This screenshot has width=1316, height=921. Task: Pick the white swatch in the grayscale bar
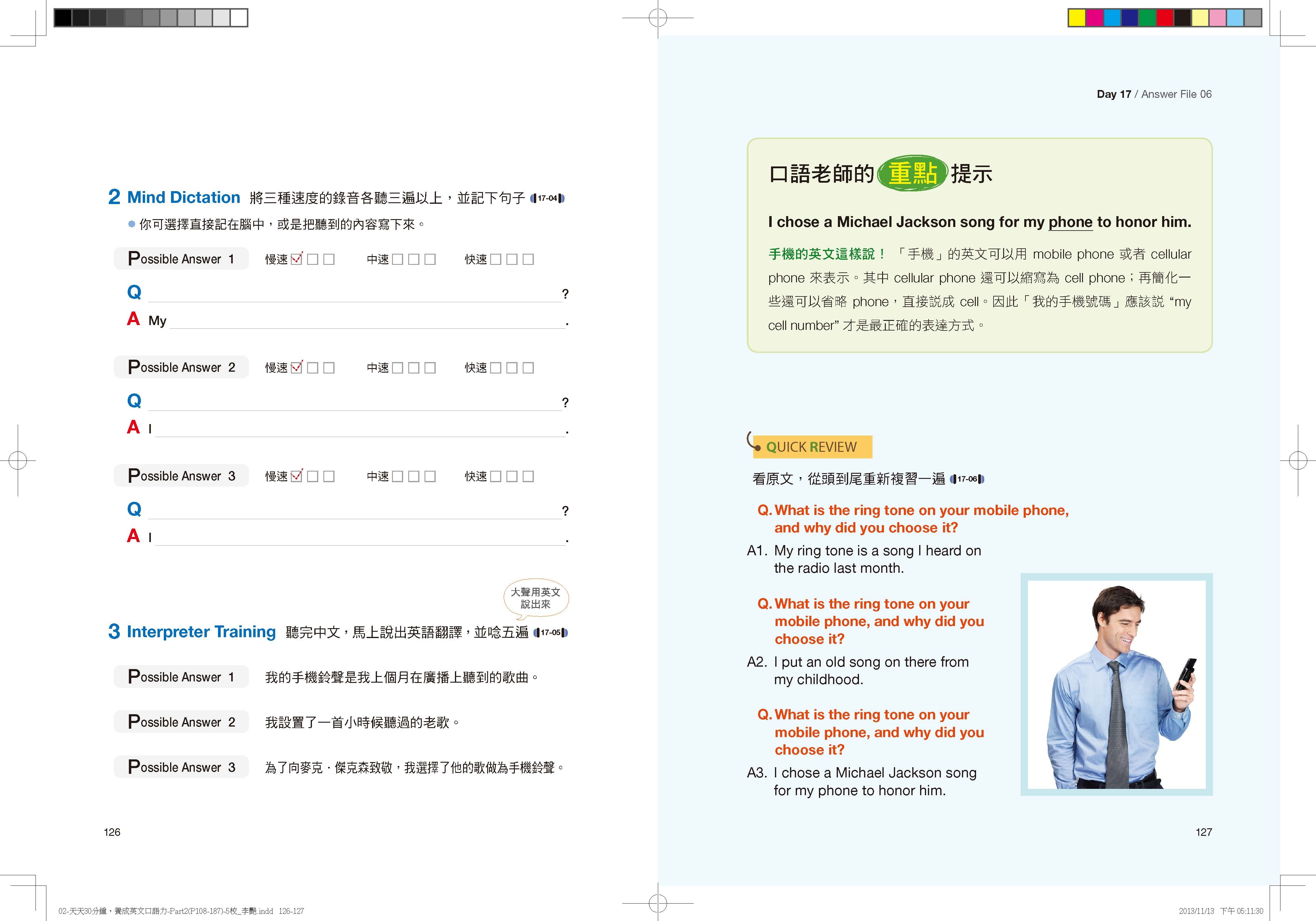click(x=238, y=18)
